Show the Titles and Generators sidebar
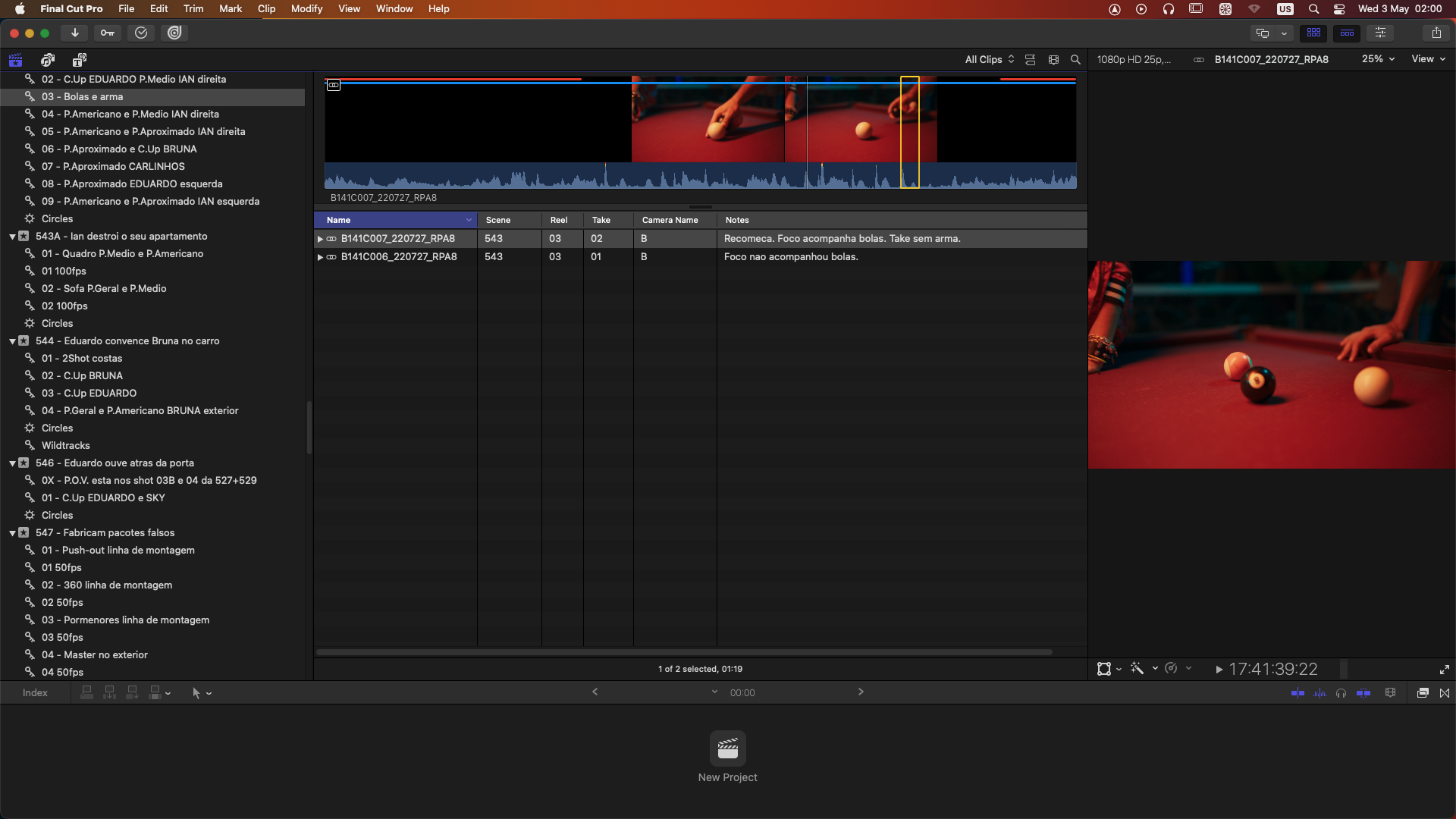Viewport: 1456px width, 819px height. pos(80,60)
